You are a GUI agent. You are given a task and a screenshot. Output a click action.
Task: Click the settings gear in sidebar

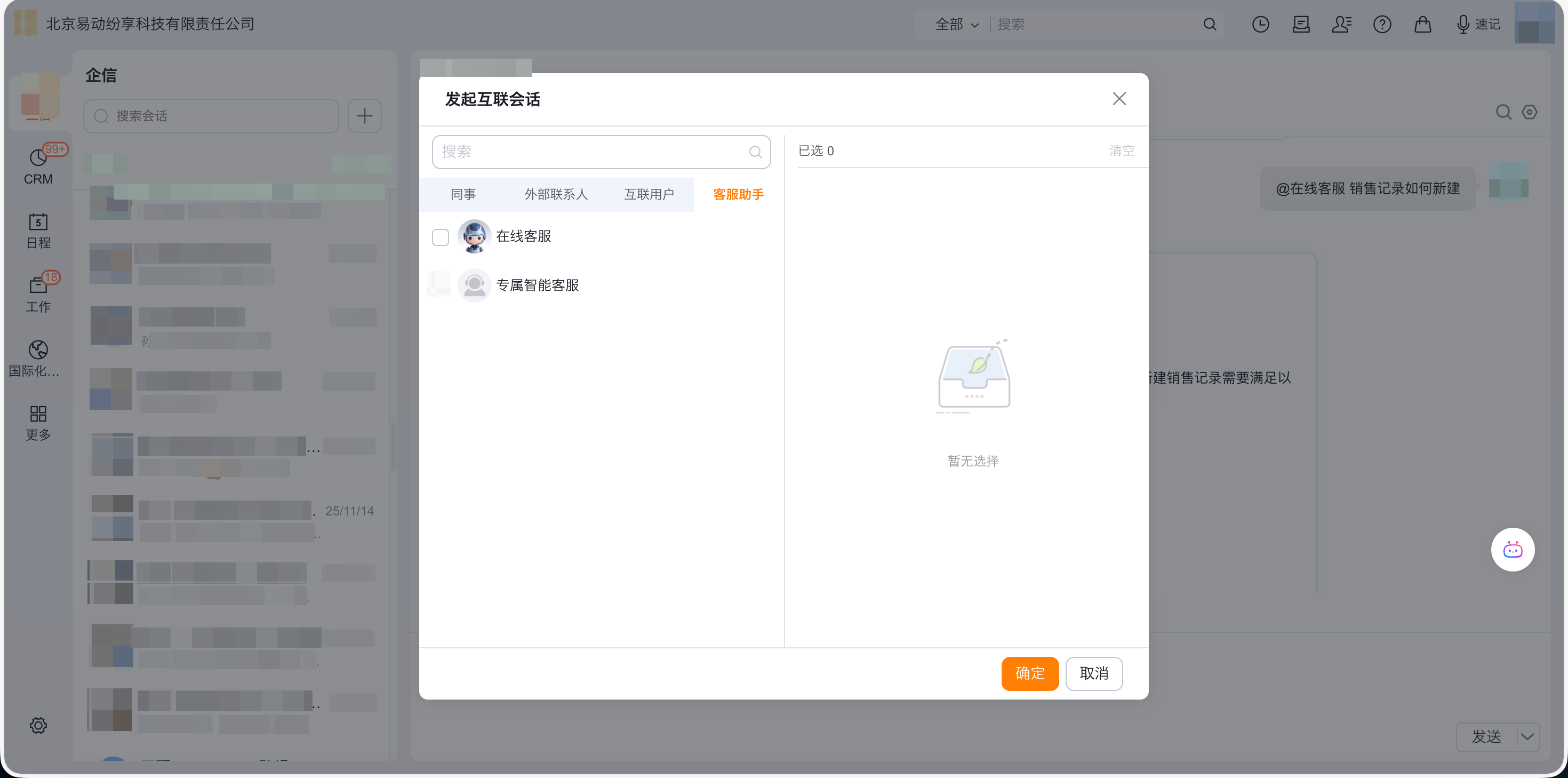tap(38, 725)
